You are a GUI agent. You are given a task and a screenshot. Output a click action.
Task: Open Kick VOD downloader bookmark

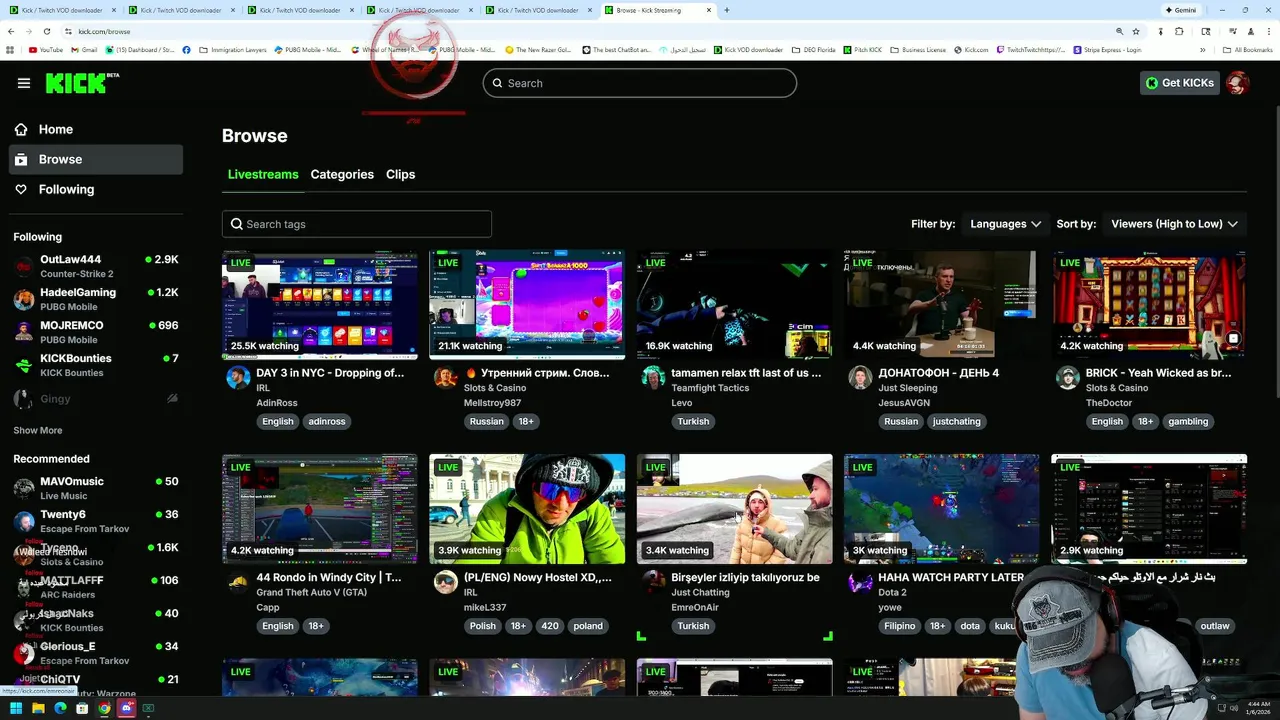coord(749,49)
